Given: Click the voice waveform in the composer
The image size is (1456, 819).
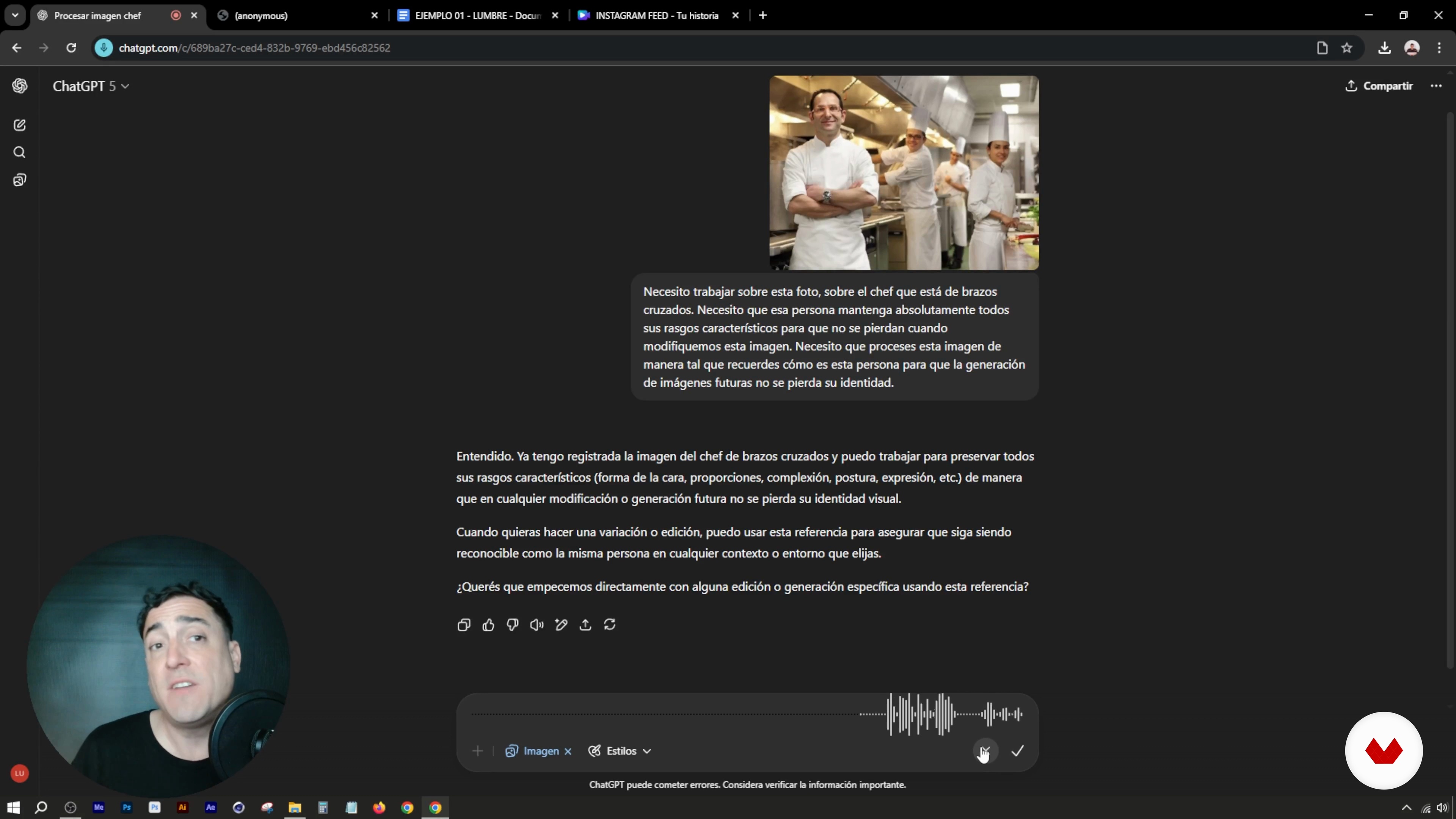Looking at the screenshot, I should click(x=747, y=714).
